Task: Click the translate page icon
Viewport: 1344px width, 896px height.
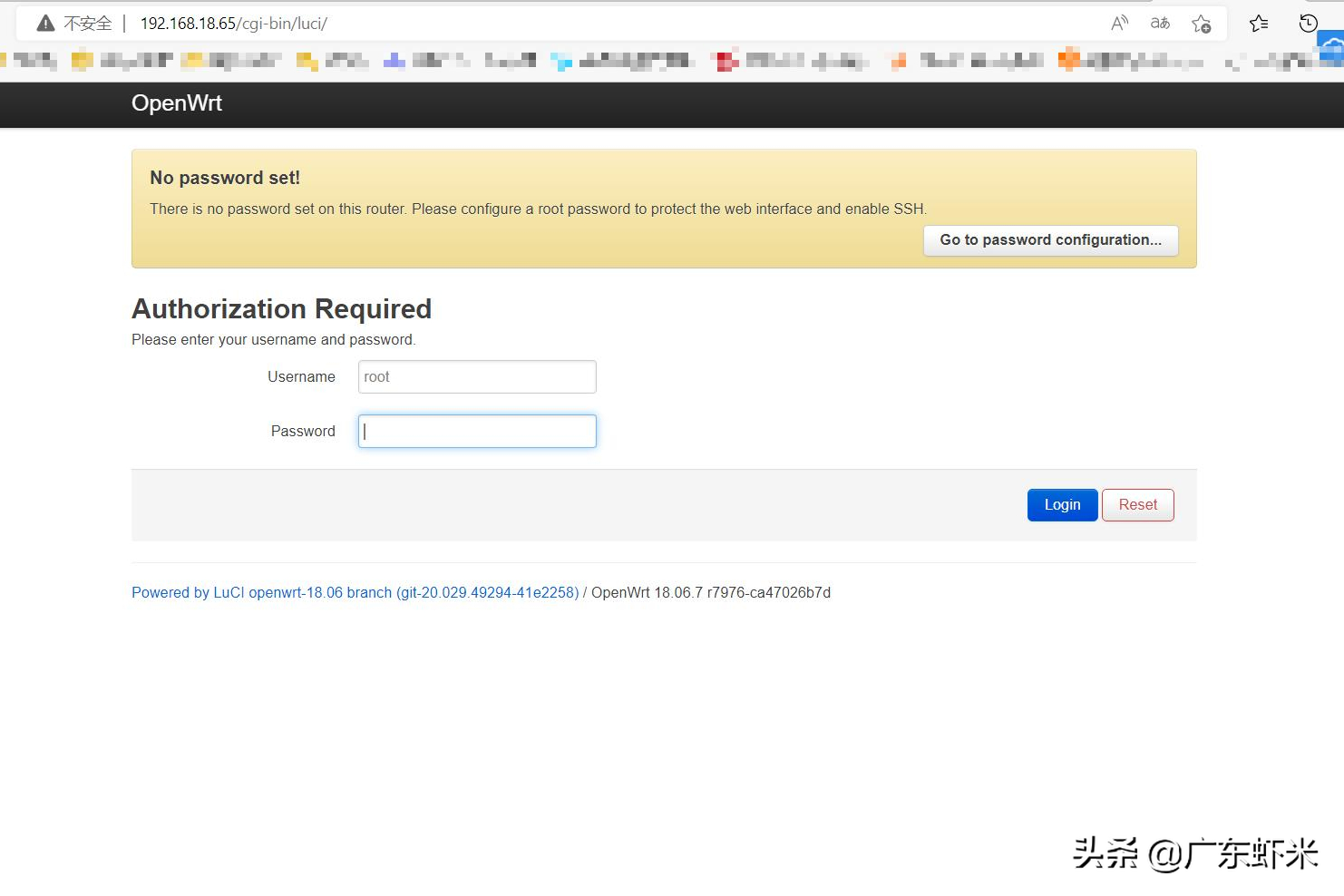Action: (x=1160, y=24)
